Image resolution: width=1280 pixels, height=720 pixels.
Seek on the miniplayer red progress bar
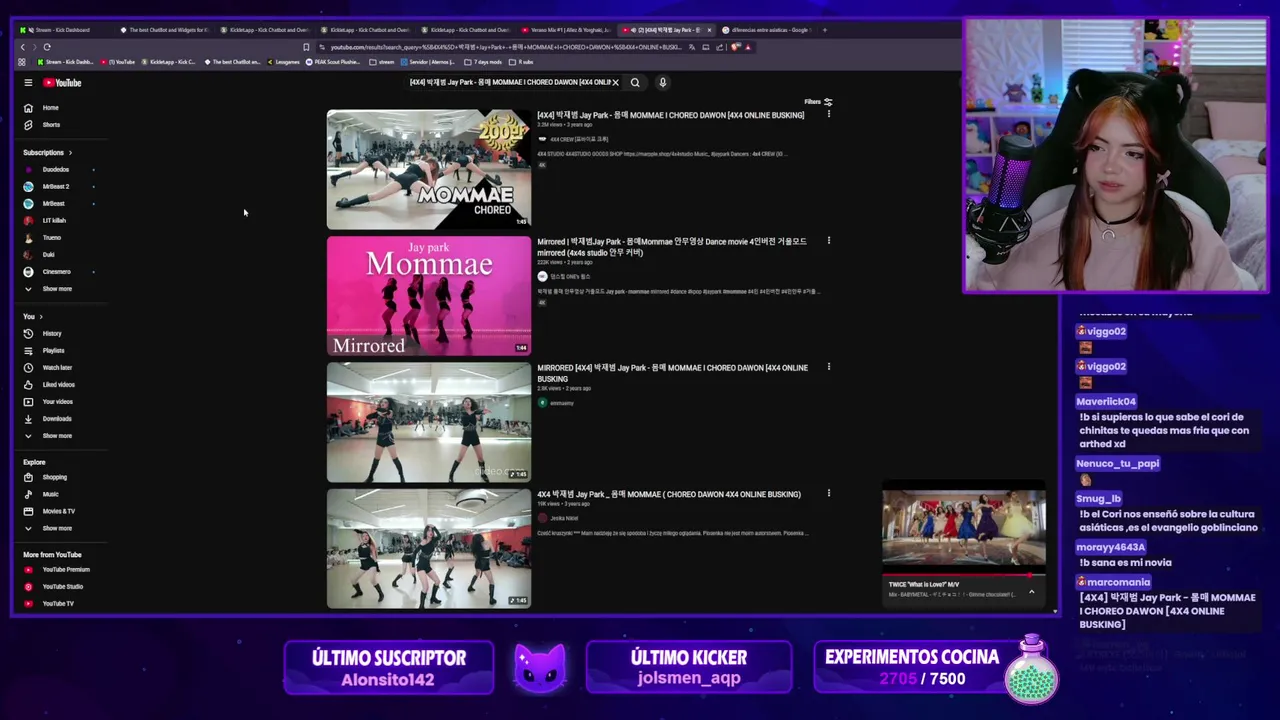(964, 575)
